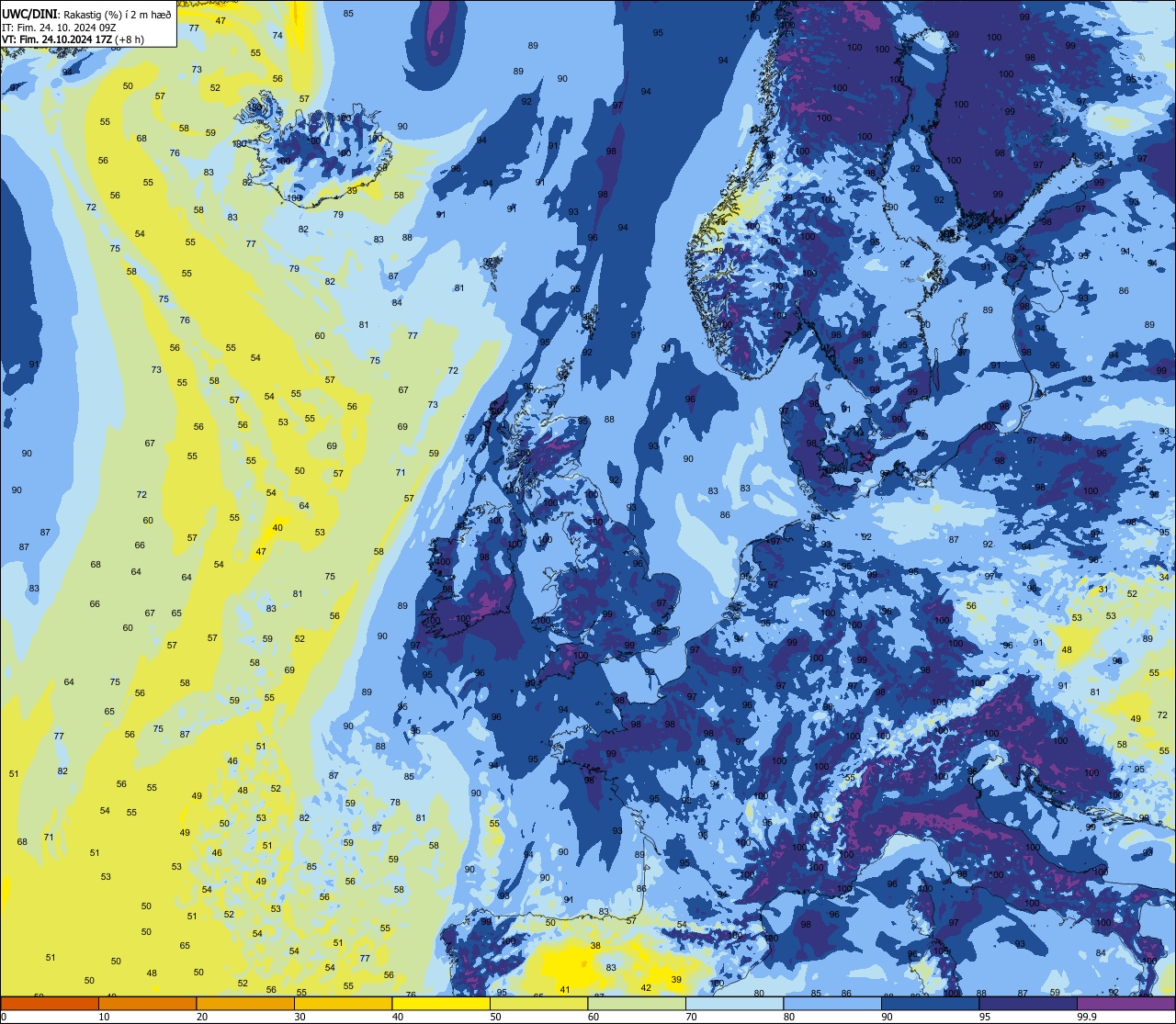This screenshot has height=1024, width=1176.
Task: Click the 'VT: Fim. 24.10.2024 17Z (+8 h)' line
Action: click(x=73, y=39)
